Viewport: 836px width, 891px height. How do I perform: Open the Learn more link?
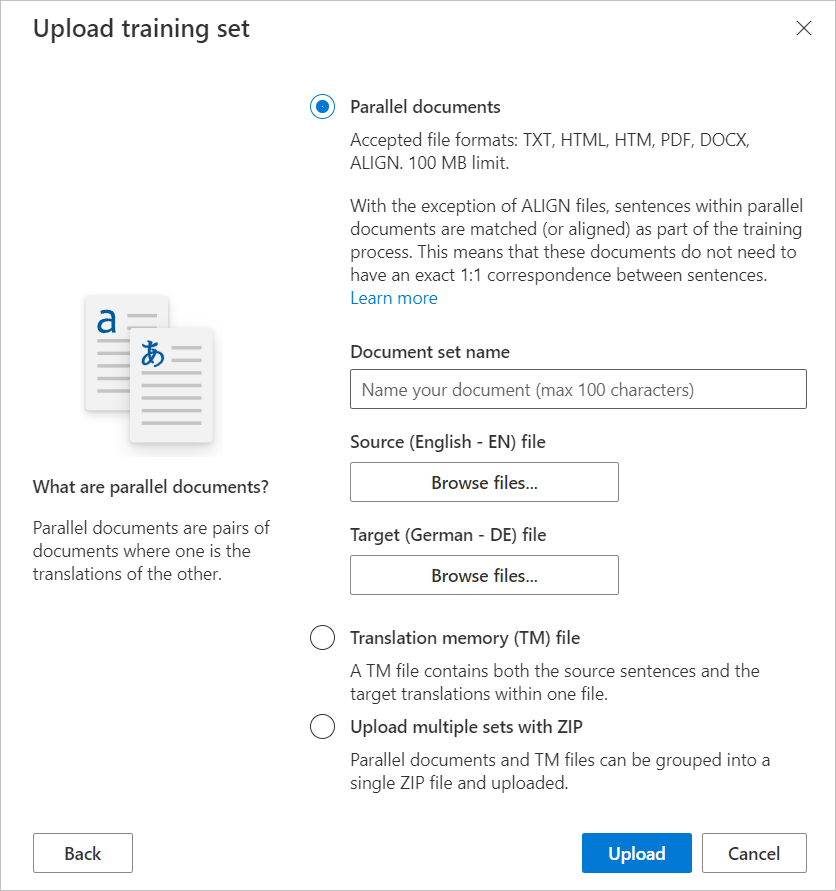tap(393, 297)
